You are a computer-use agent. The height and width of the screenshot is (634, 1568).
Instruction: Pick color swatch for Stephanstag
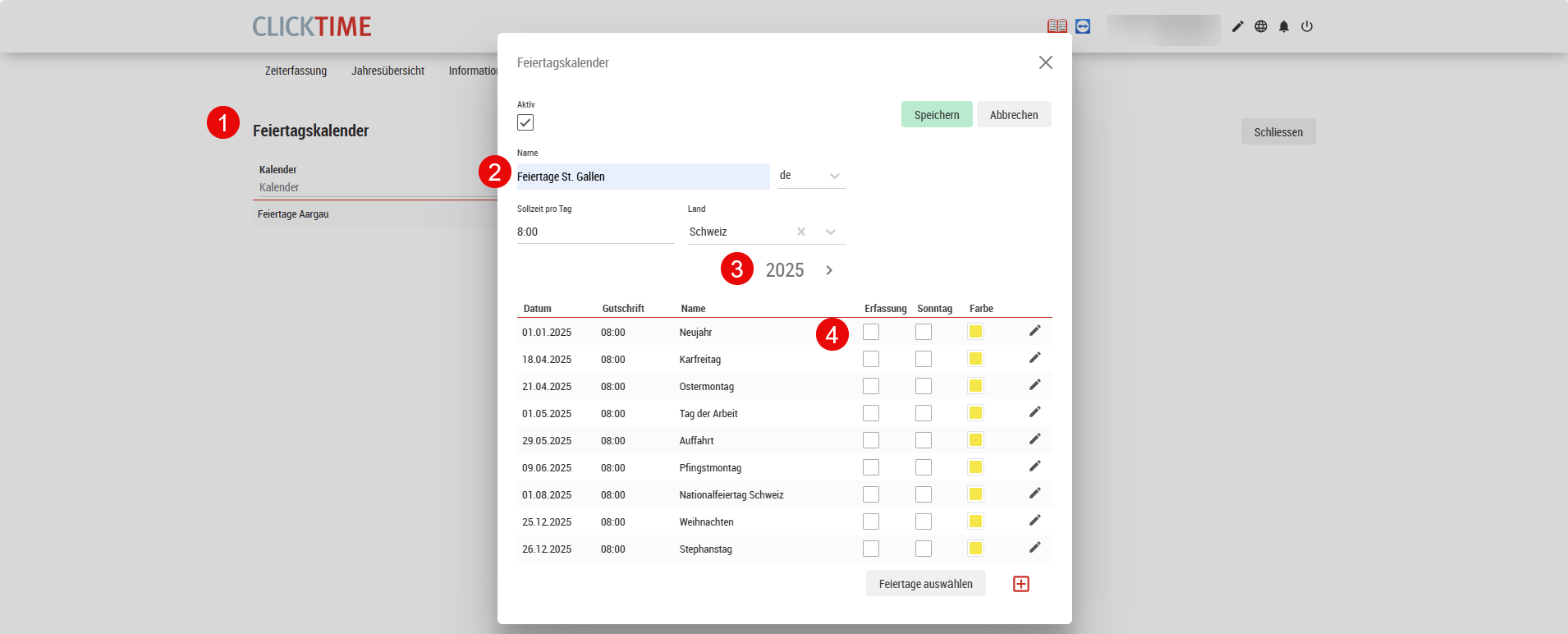coord(975,549)
